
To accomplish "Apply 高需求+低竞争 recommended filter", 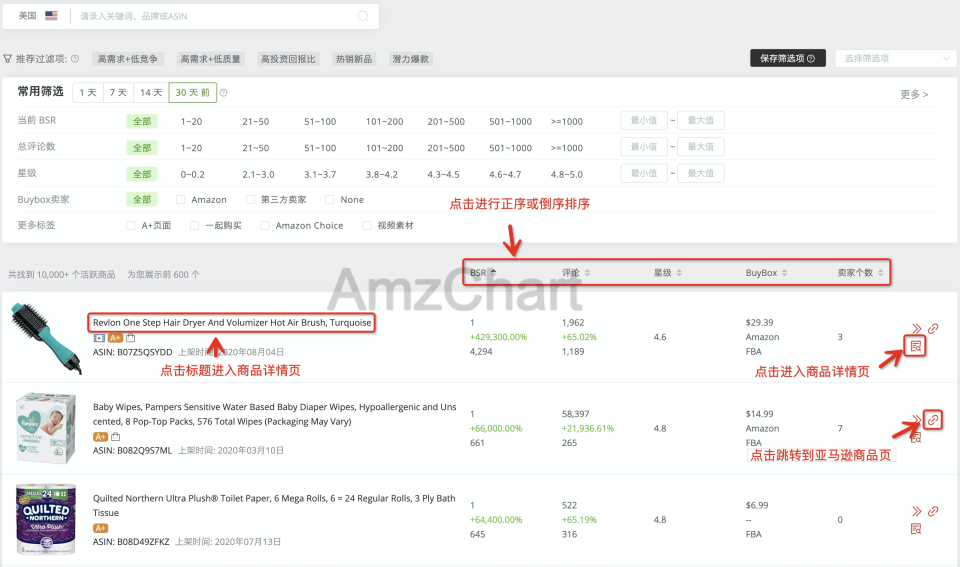I will click(127, 59).
